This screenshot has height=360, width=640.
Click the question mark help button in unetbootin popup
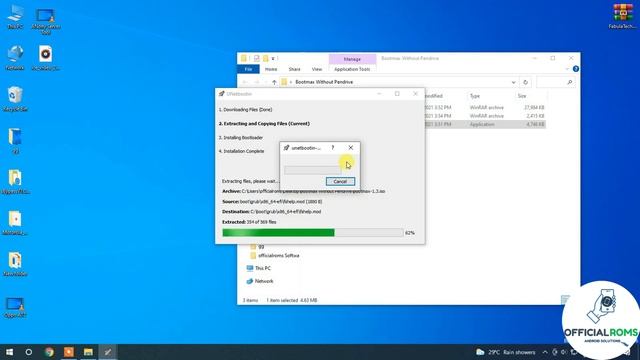(333, 148)
